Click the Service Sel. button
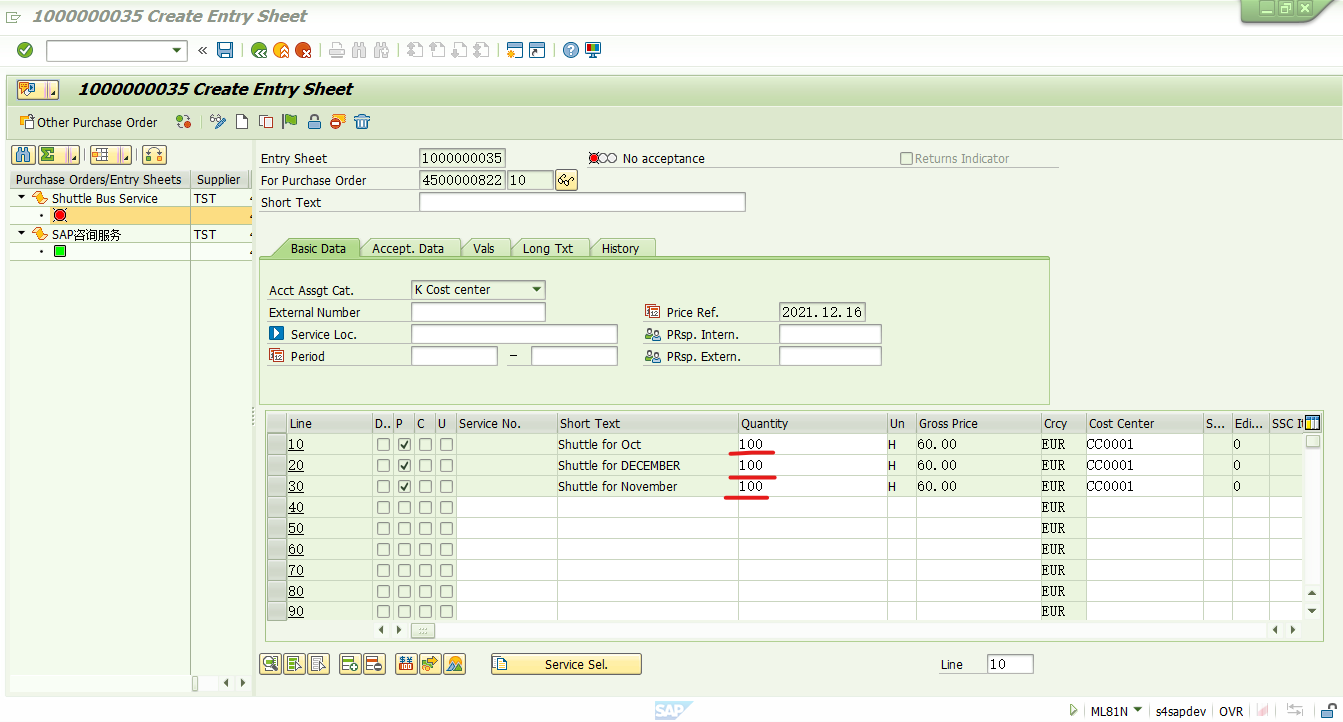The image size is (1343, 722). [566, 664]
